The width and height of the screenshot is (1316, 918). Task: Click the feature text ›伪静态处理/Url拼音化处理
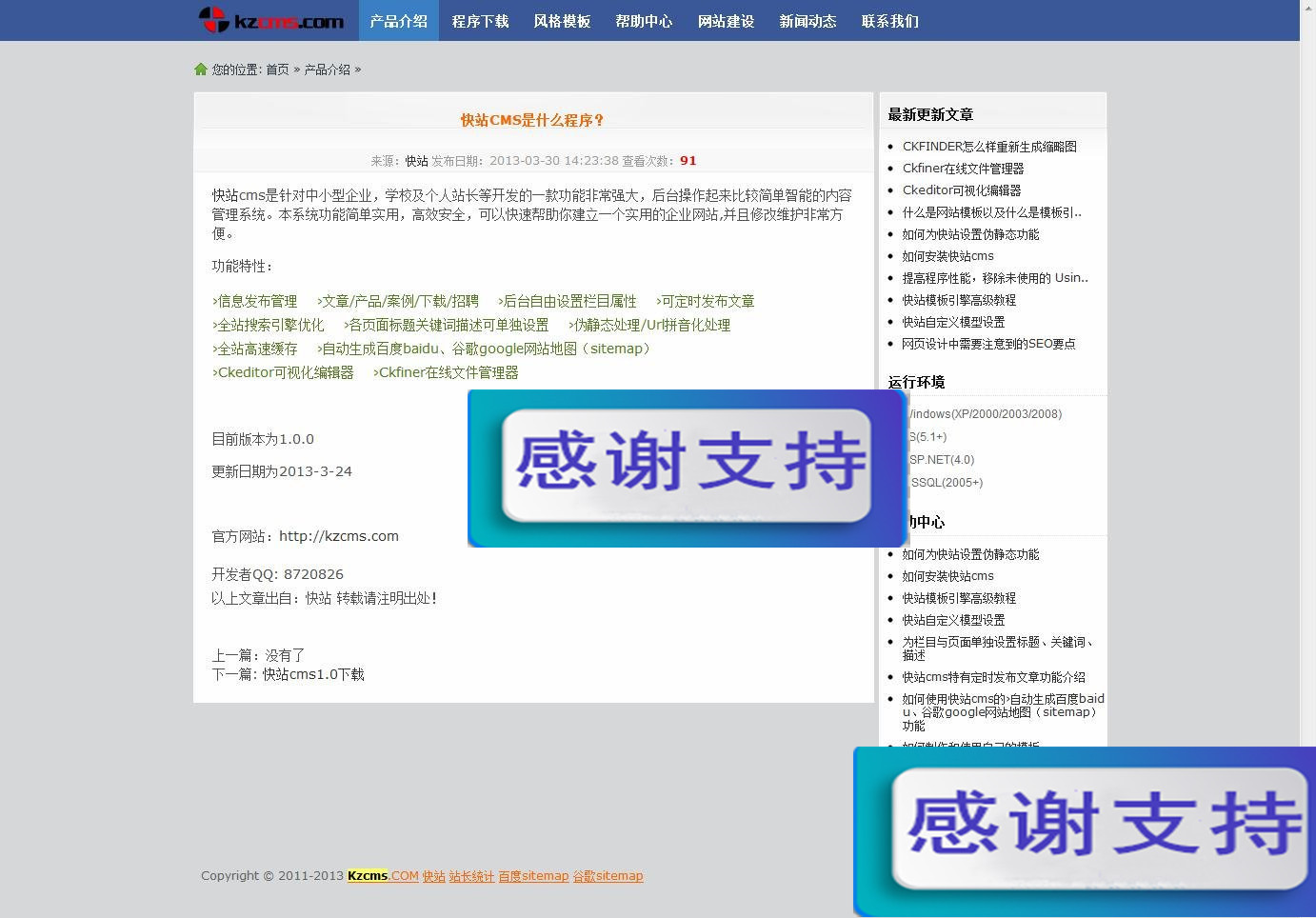click(x=649, y=325)
